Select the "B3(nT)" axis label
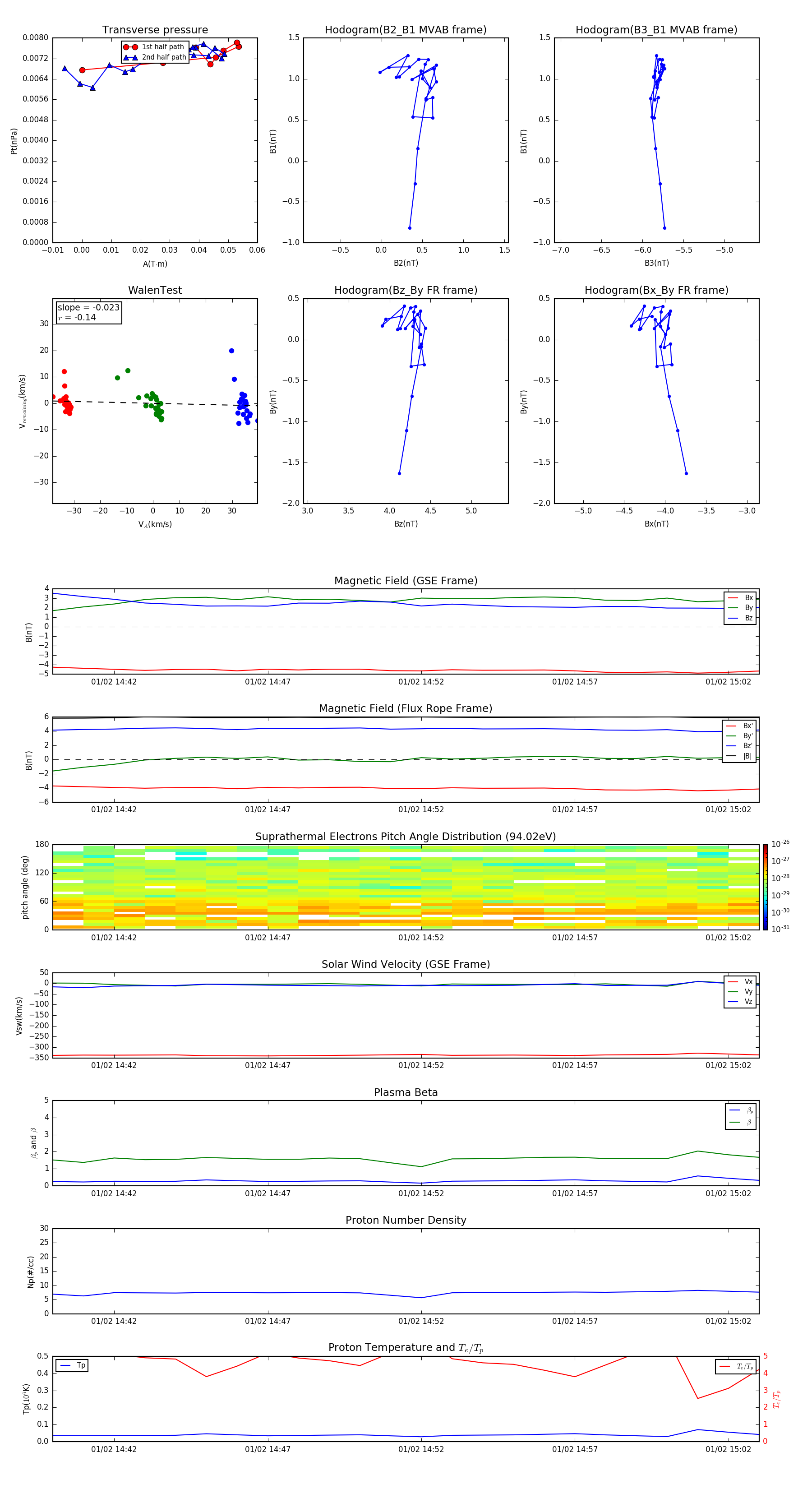The width and height of the screenshot is (812, 1489). click(x=656, y=263)
